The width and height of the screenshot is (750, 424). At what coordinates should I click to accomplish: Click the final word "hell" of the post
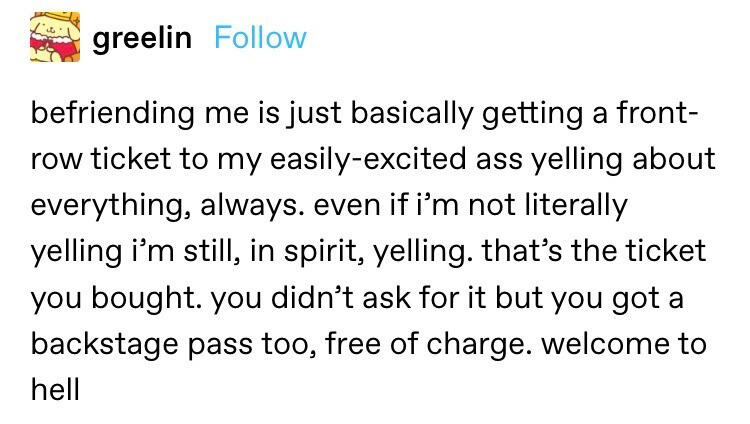click(x=55, y=389)
